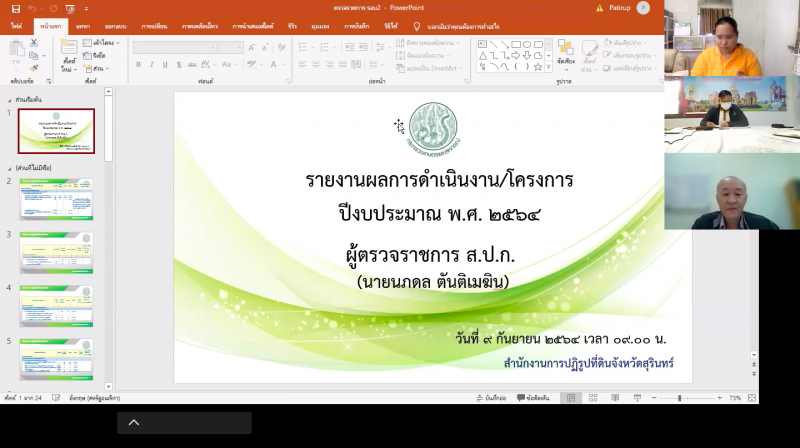The height and width of the screenshot is (448, 800).
Task: Toggle Italic formatting
Action: [152, 65]
